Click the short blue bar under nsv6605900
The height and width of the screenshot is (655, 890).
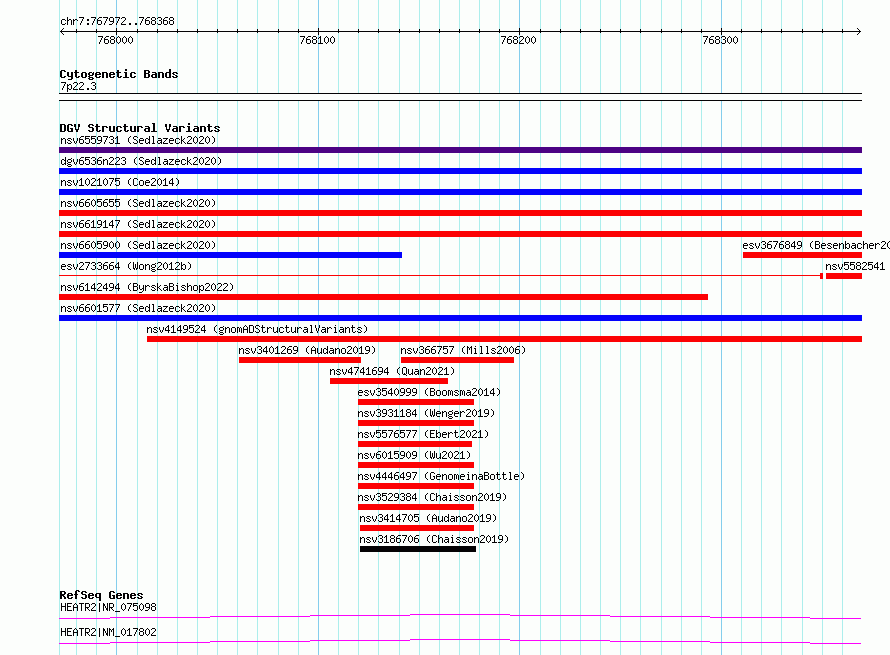(x=230, y=255)
